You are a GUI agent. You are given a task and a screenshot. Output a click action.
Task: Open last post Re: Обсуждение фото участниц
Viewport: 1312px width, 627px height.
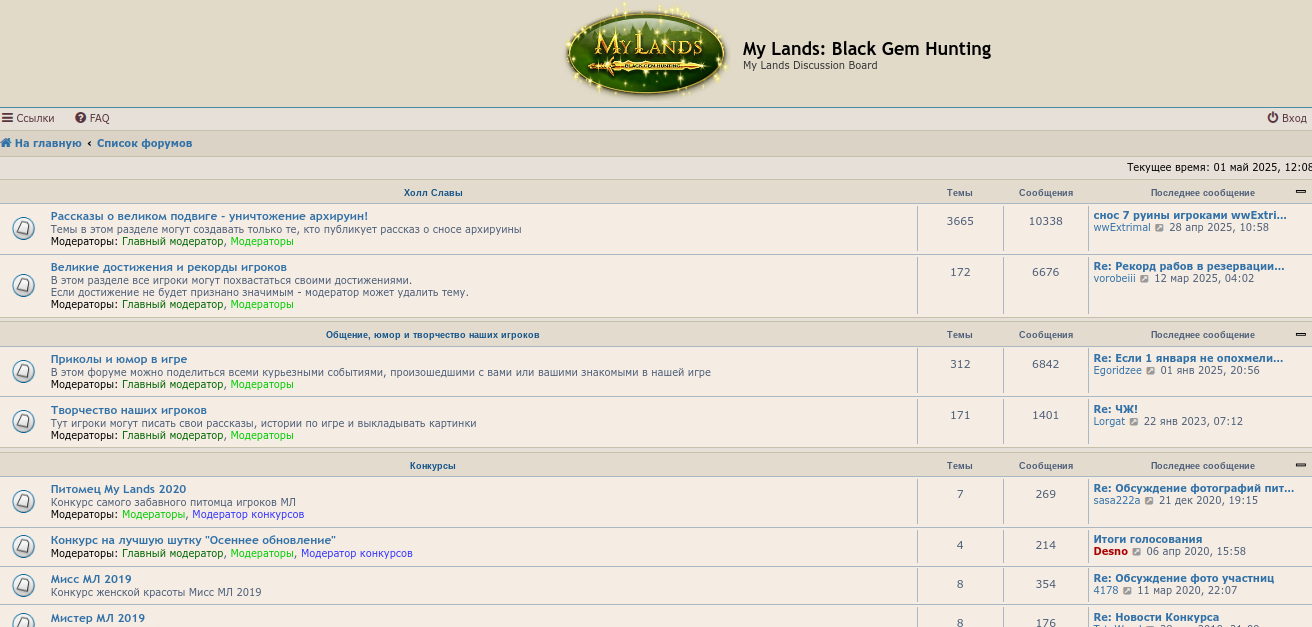click(1184, 578)
